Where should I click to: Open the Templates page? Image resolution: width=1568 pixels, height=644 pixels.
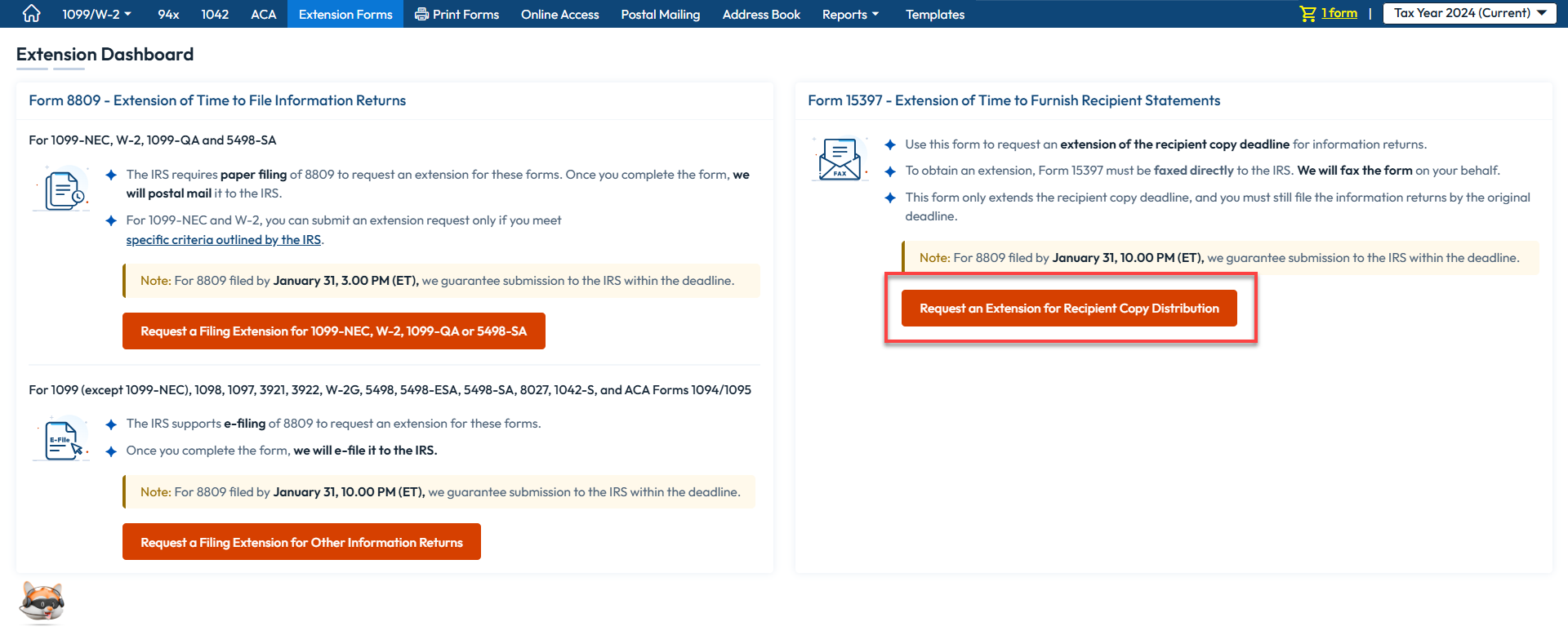click(935, 14)
